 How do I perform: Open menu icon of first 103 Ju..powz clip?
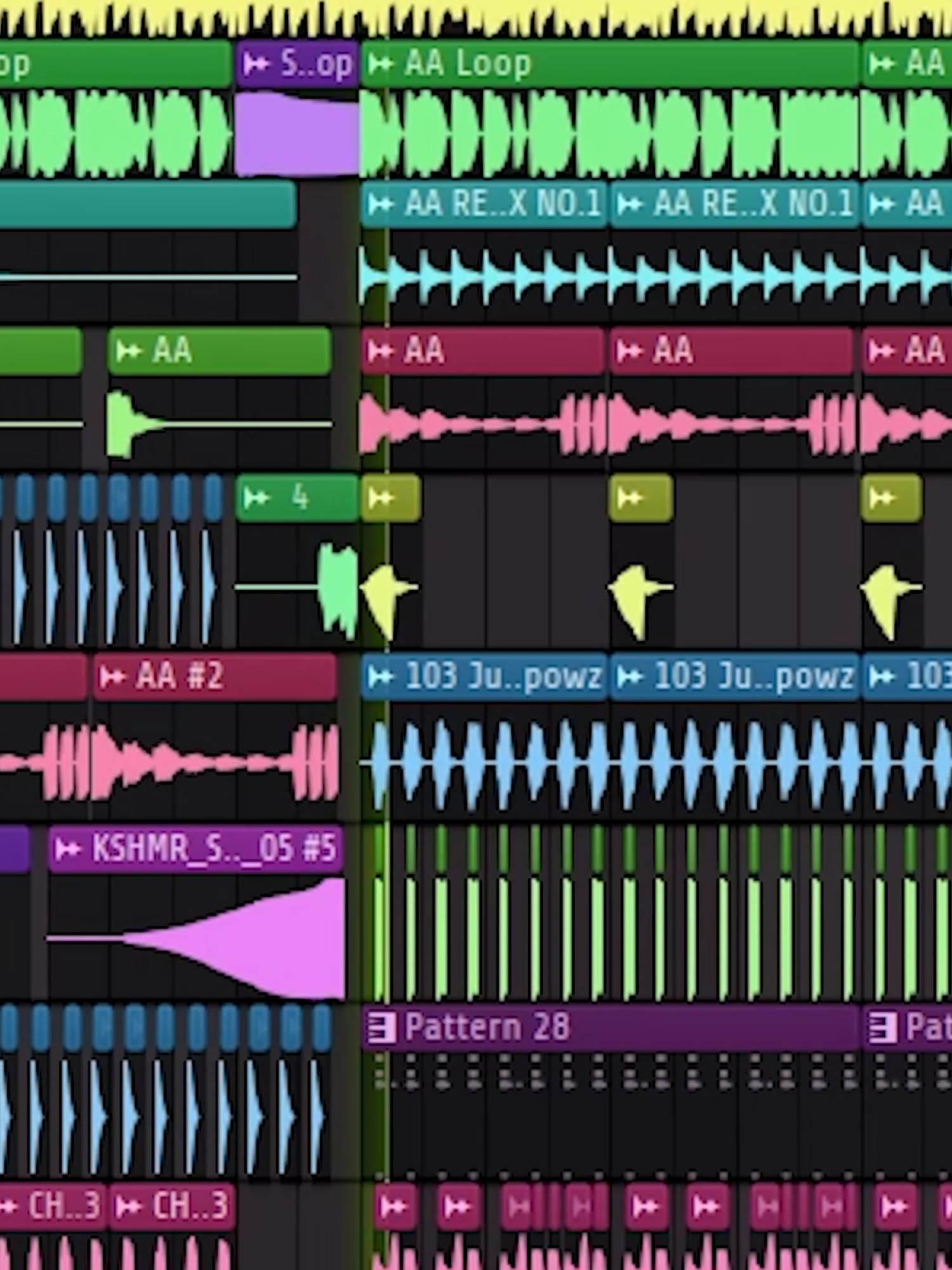[x=380, y=676]
